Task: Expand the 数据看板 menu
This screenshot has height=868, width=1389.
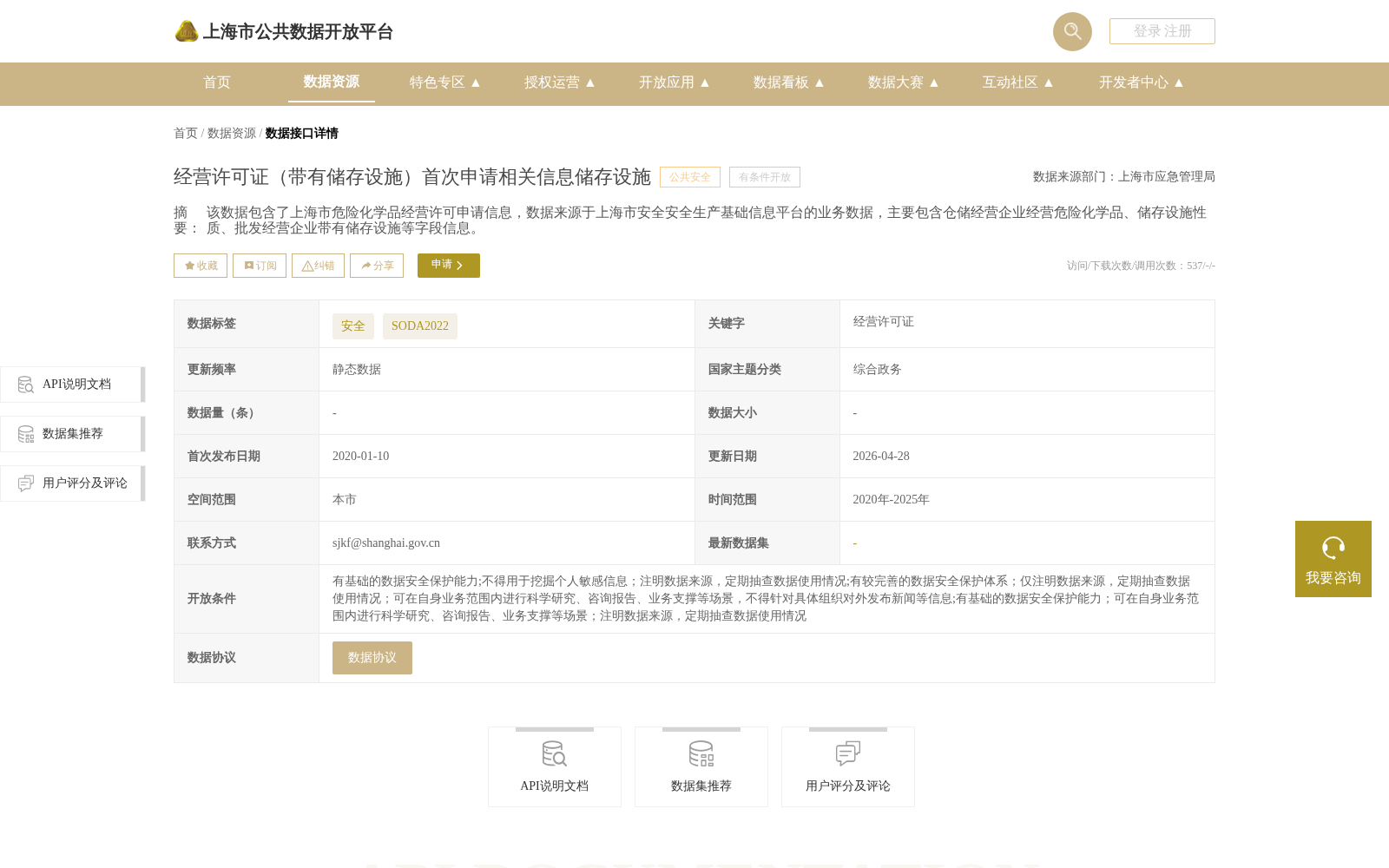Action: coord(789,82)
